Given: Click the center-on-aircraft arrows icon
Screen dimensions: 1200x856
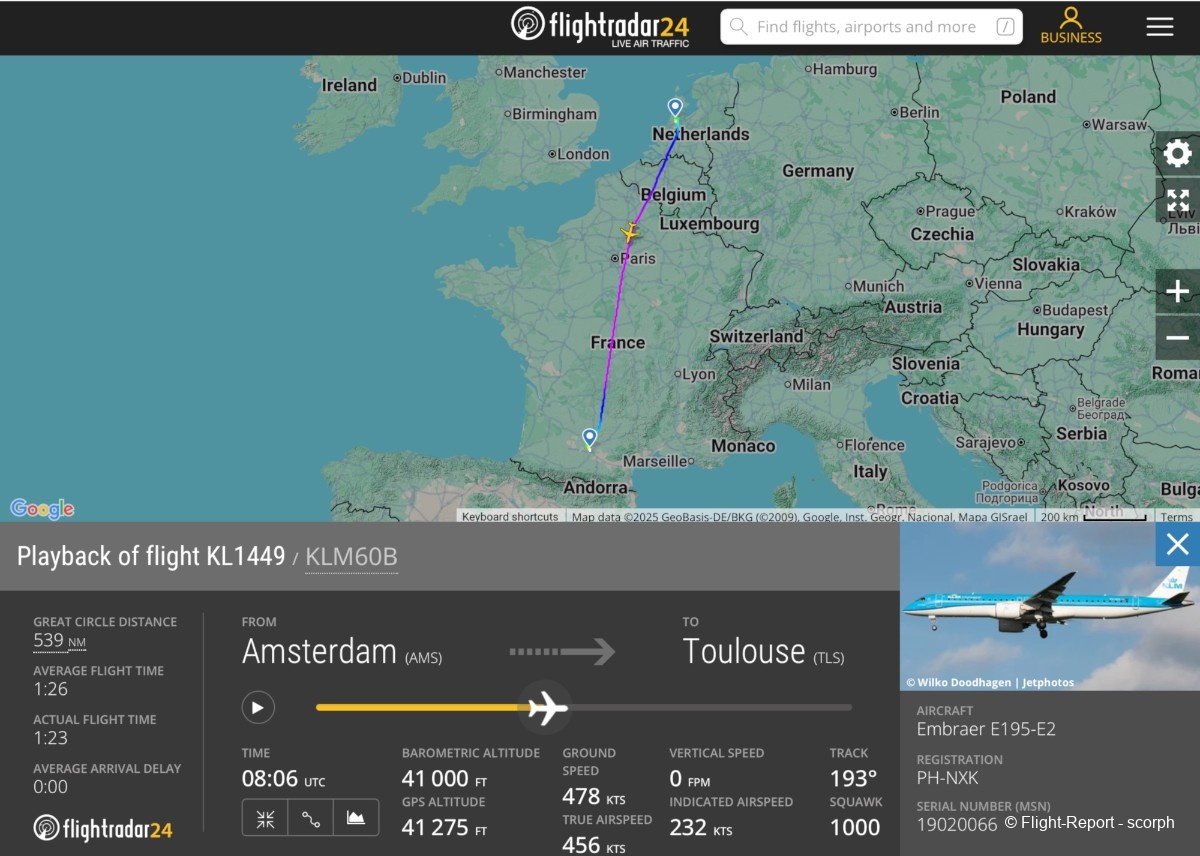Looking at the screenshot, I should tap(265, 818).
